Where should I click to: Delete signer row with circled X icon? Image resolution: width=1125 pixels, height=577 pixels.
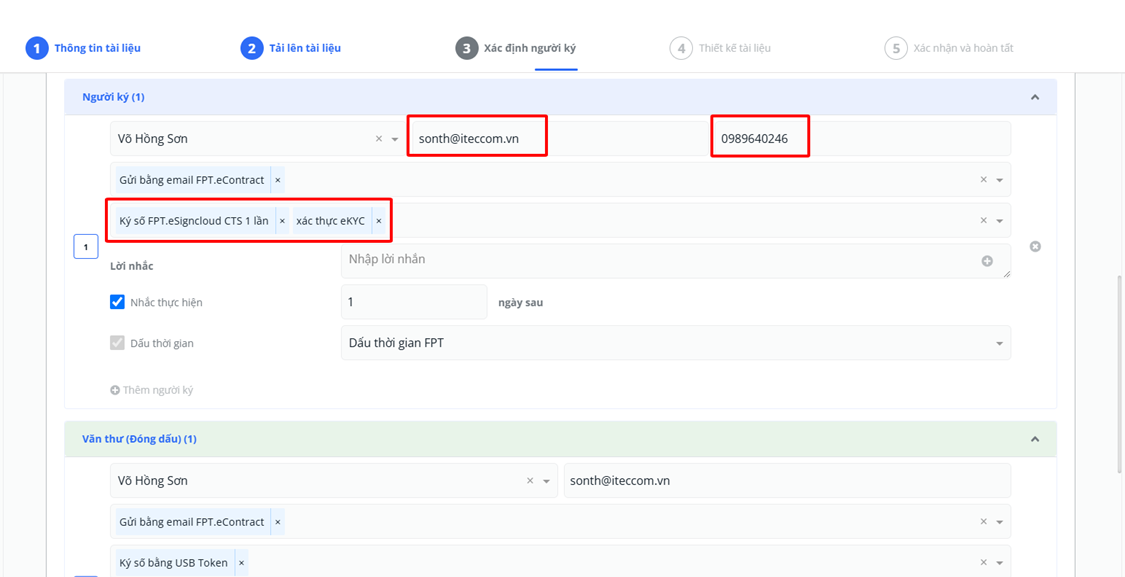click(x=1035, y=246)
